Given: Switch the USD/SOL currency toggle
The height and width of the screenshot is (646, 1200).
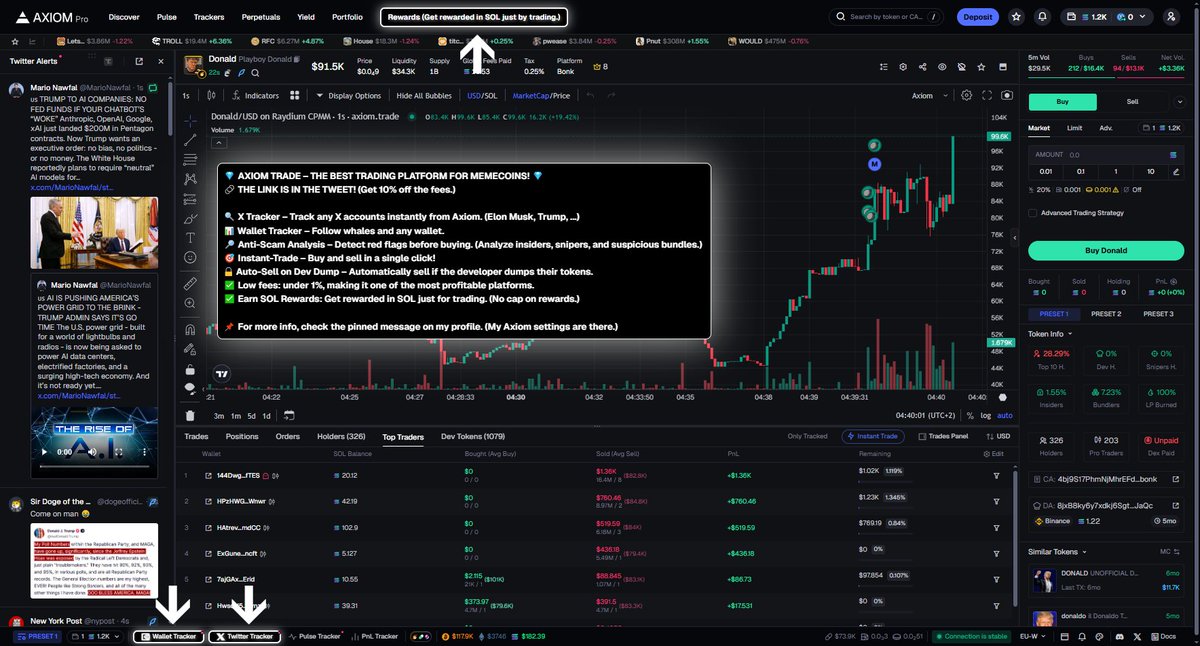Looking at the screenshot, I should pos(482,96).
